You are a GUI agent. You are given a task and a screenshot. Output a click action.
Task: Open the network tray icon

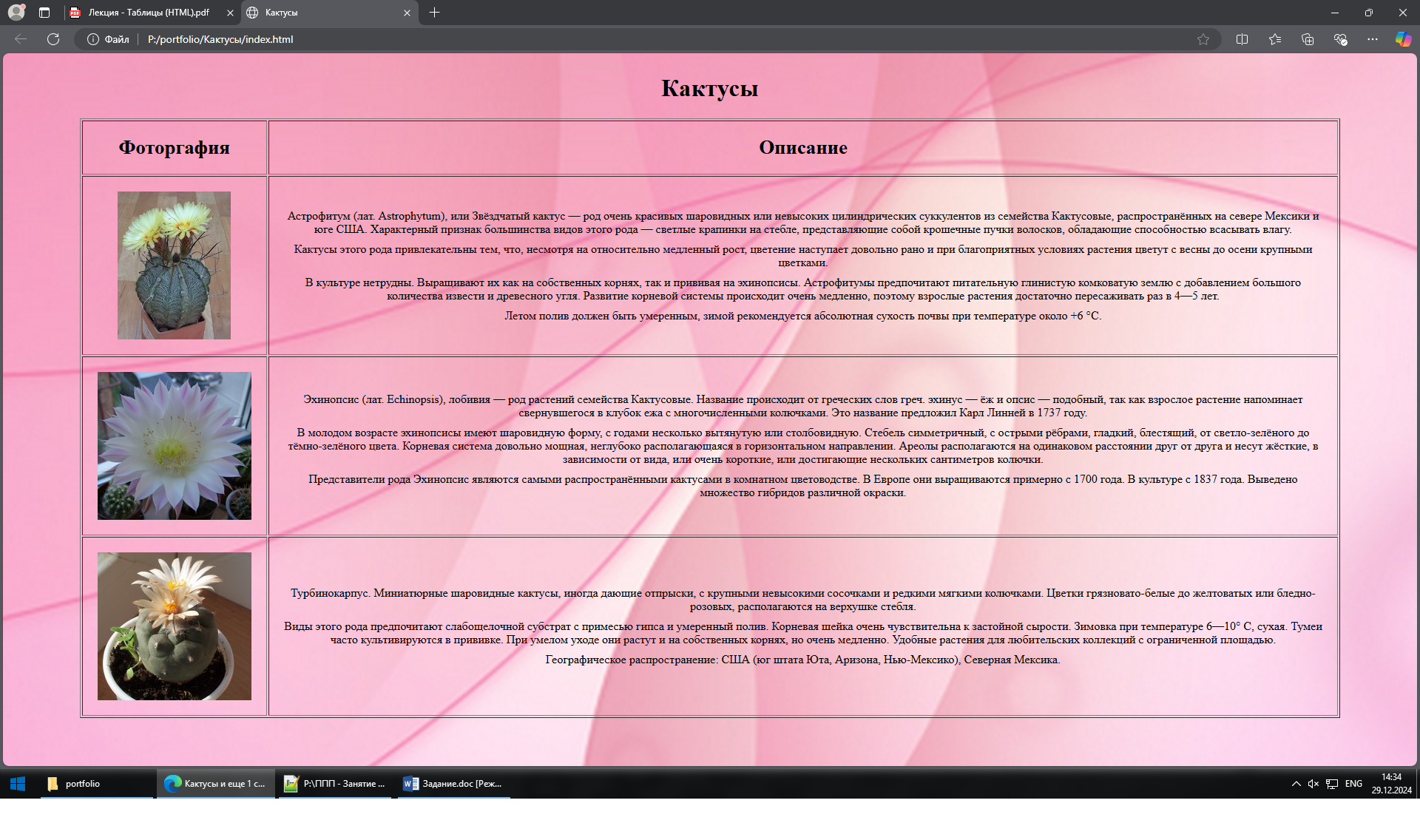click(x=1332, y=784)
